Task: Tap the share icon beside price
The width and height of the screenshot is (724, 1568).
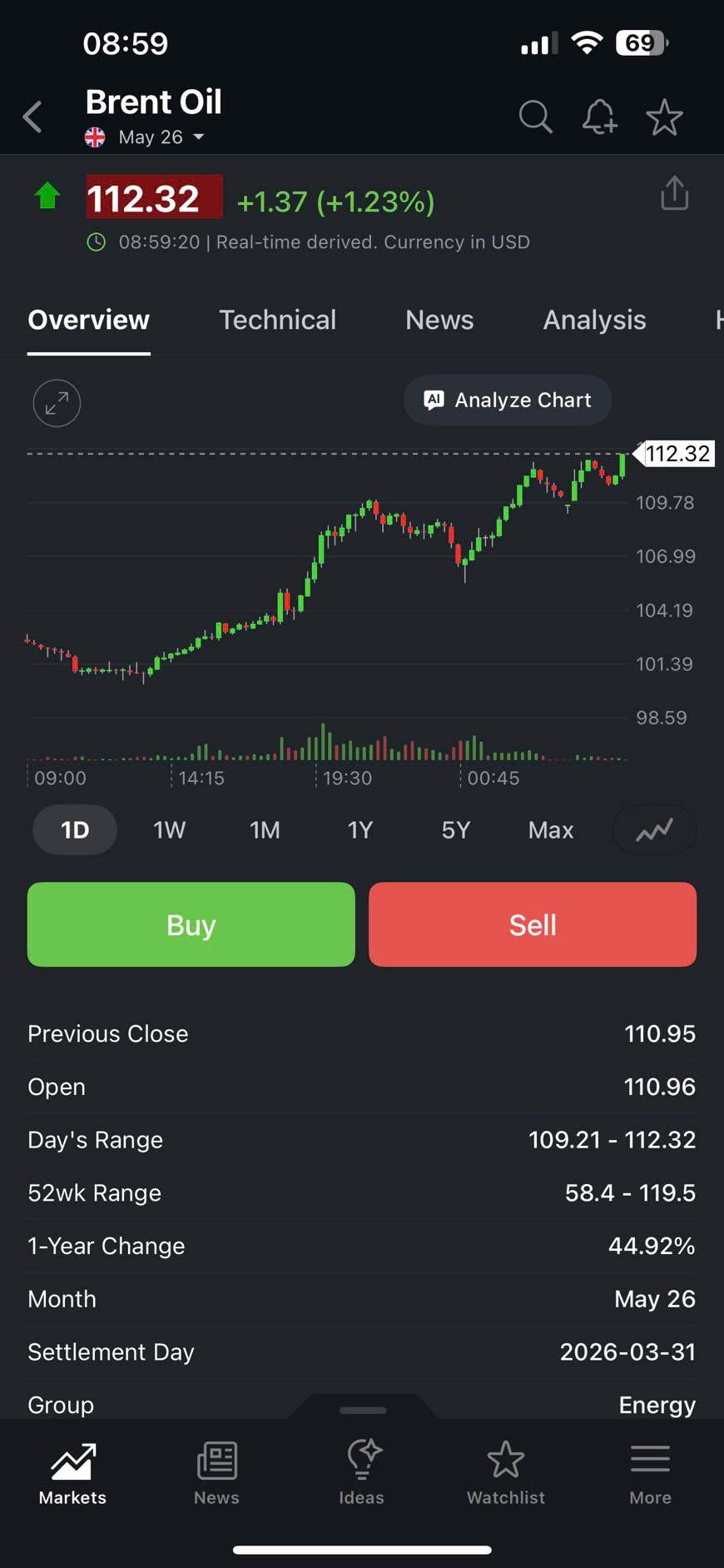Action: coord(674,194)
